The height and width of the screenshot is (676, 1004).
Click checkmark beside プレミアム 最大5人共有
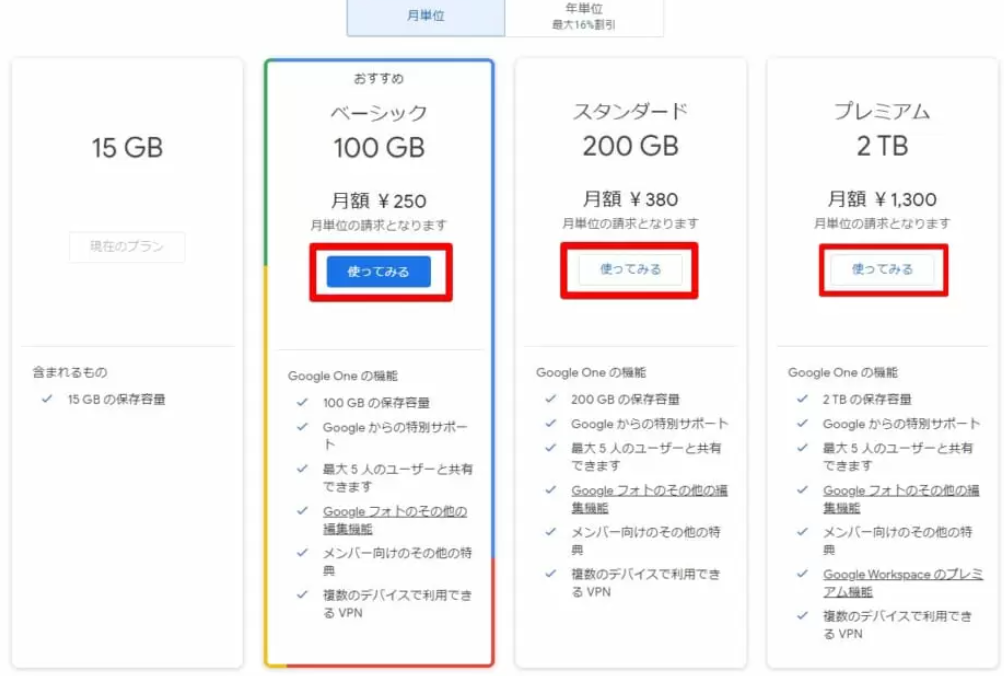(802, 448)
